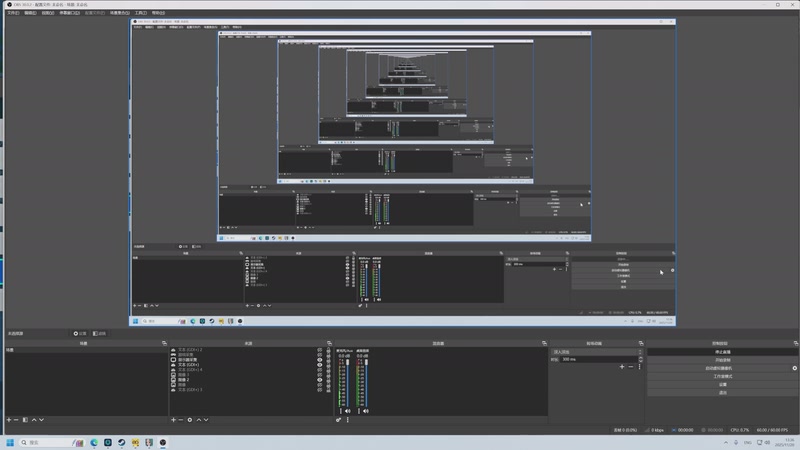Image resolution: width=800 pixels, height=450 pixels.
Task: Add a new scene with the plus icon
Action: [9, 420]
